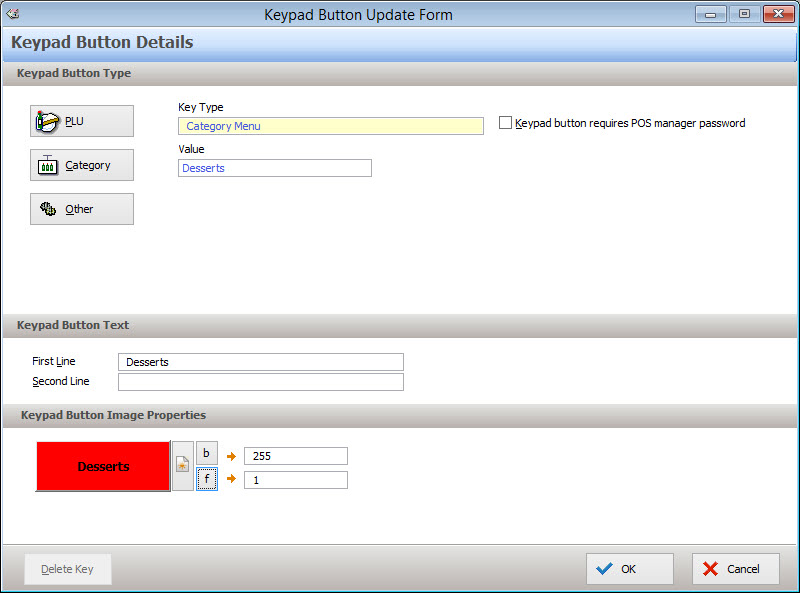Image resolution: width=800 pixels, height=593 pixels.
Task: Click the red Desserts button color preview
Action: tap(103, 465)
